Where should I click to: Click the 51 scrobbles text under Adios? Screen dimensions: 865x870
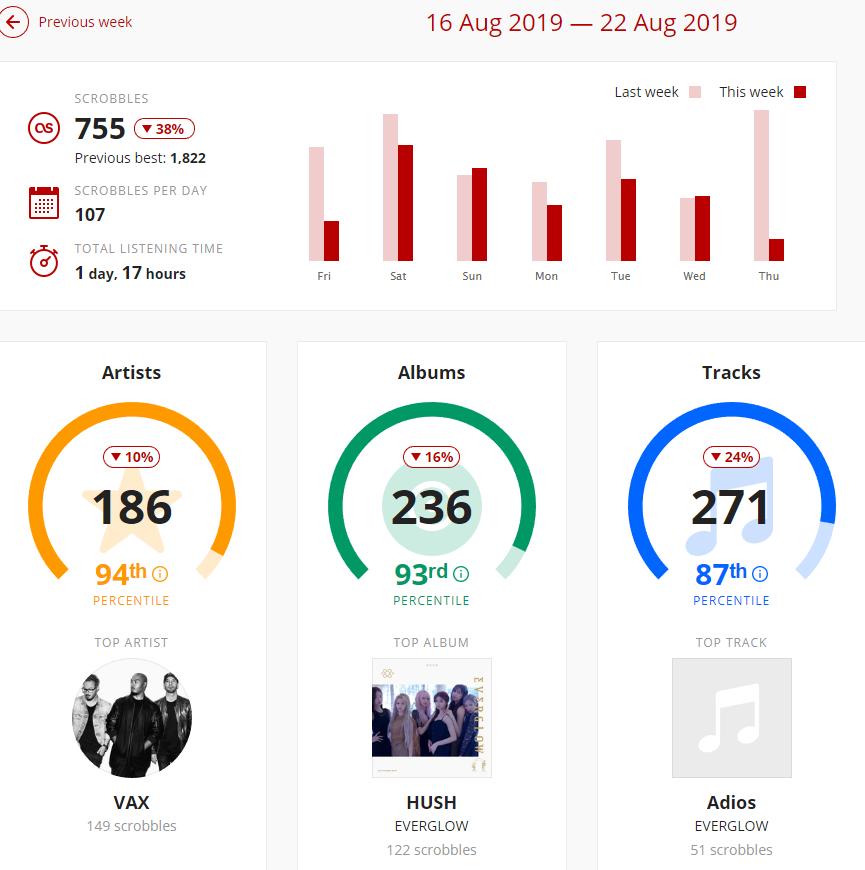pos(731,850)
